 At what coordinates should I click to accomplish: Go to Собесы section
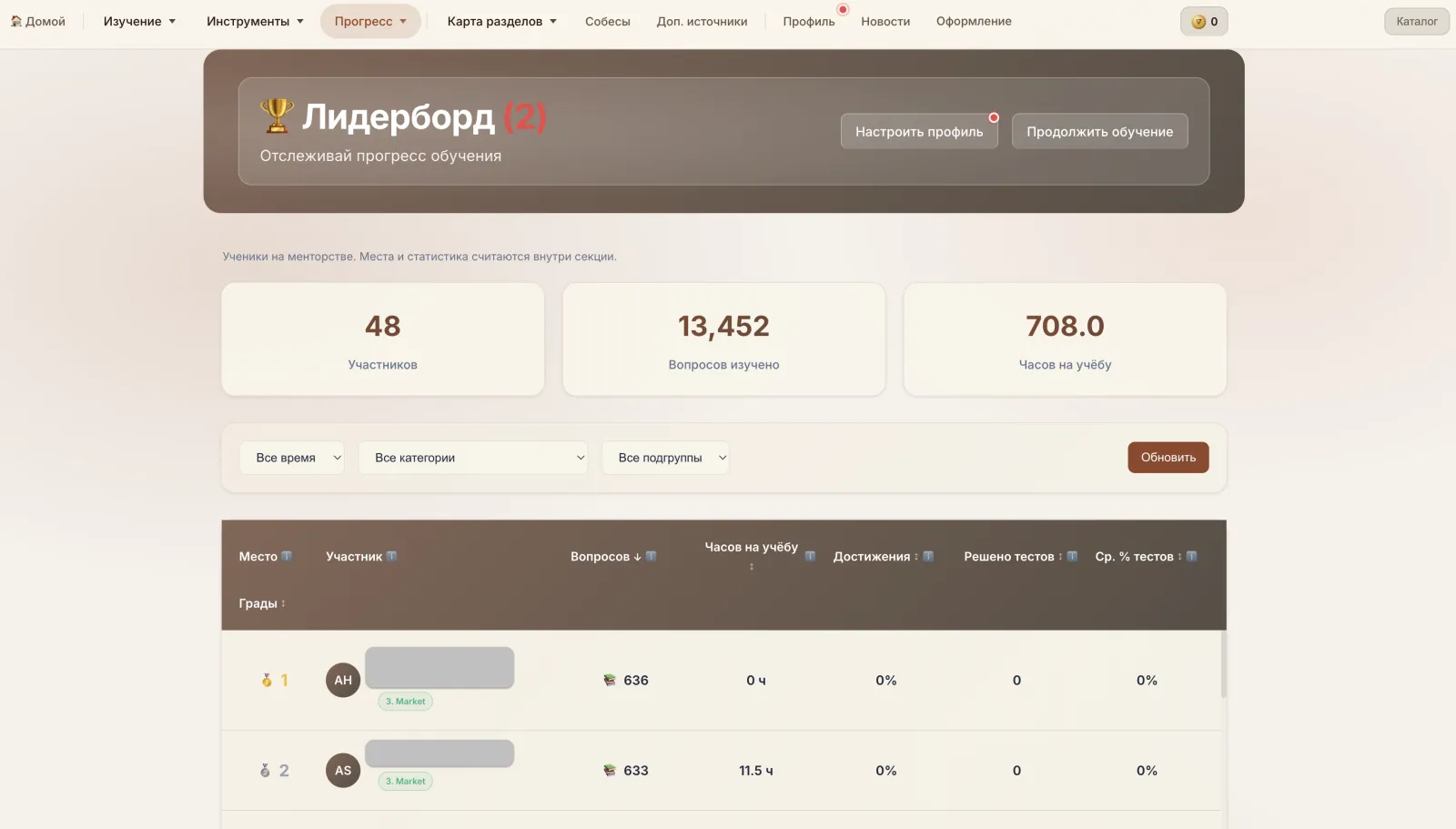pyautogui.click(x=608, y=21)
